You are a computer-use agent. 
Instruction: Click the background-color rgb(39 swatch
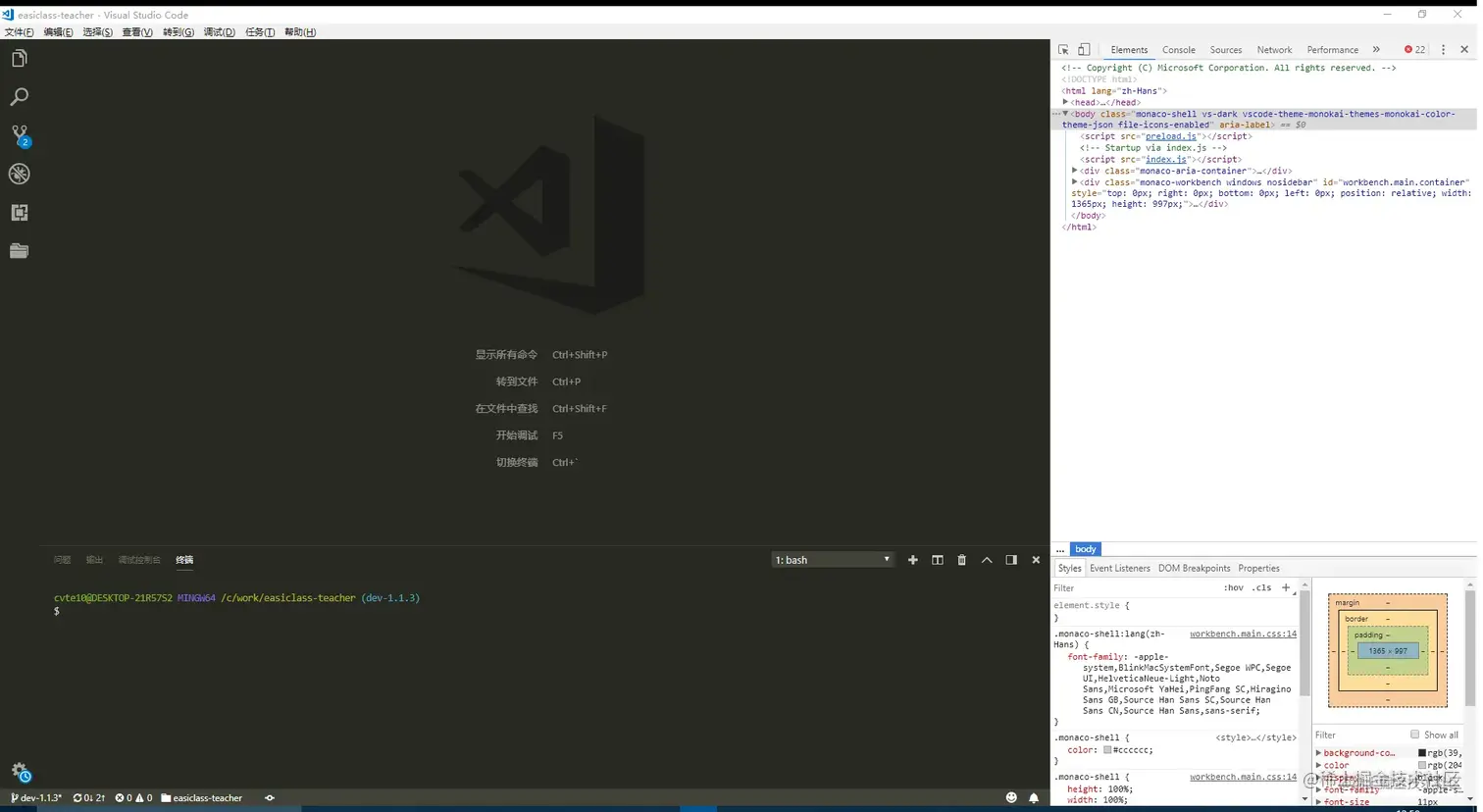[x=1422, y=753]
